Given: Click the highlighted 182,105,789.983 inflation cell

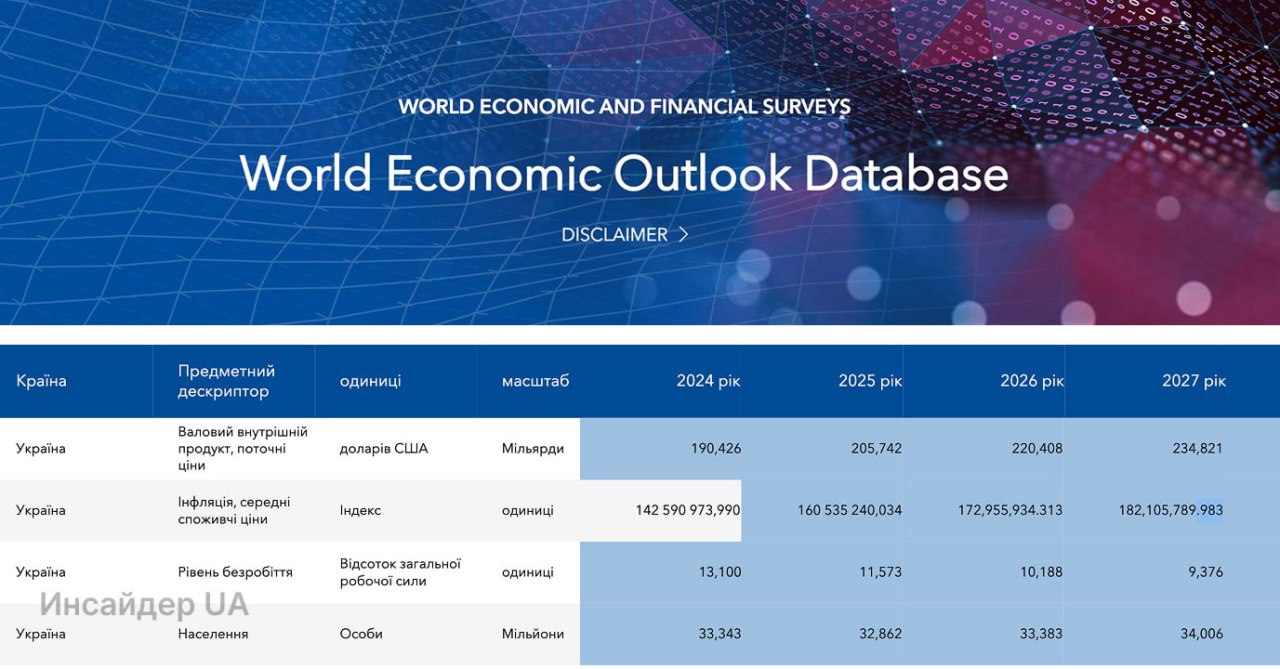Looking at the screenshot, I should (x=1170, y=511).
